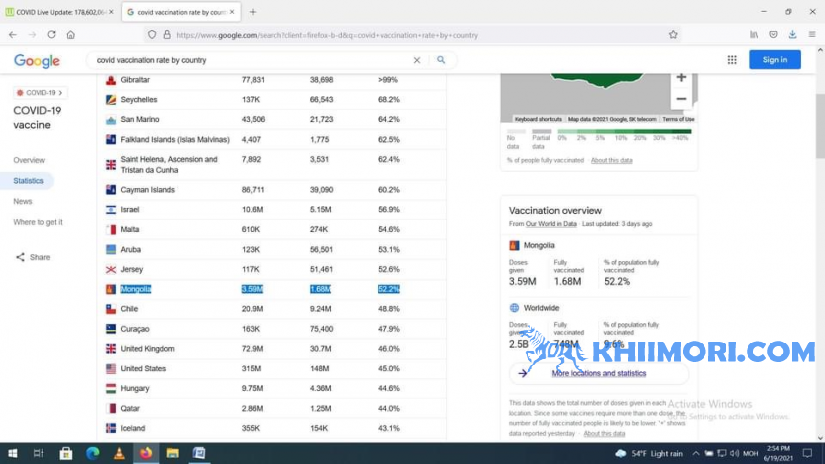This screenshot has height=464, width=825.
Task: Open the News section in sidebar
Action: click(x=23, y=201)
